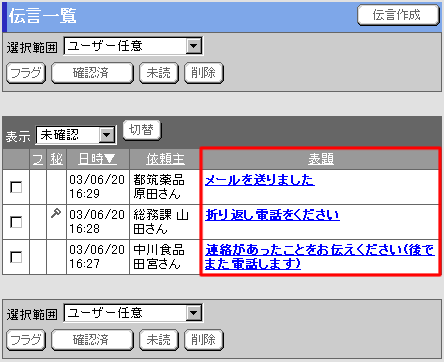The height and width of the screenshot is (362, 444).
Task: Sort by the フ flag column header
Action: [x=38, y=159]
